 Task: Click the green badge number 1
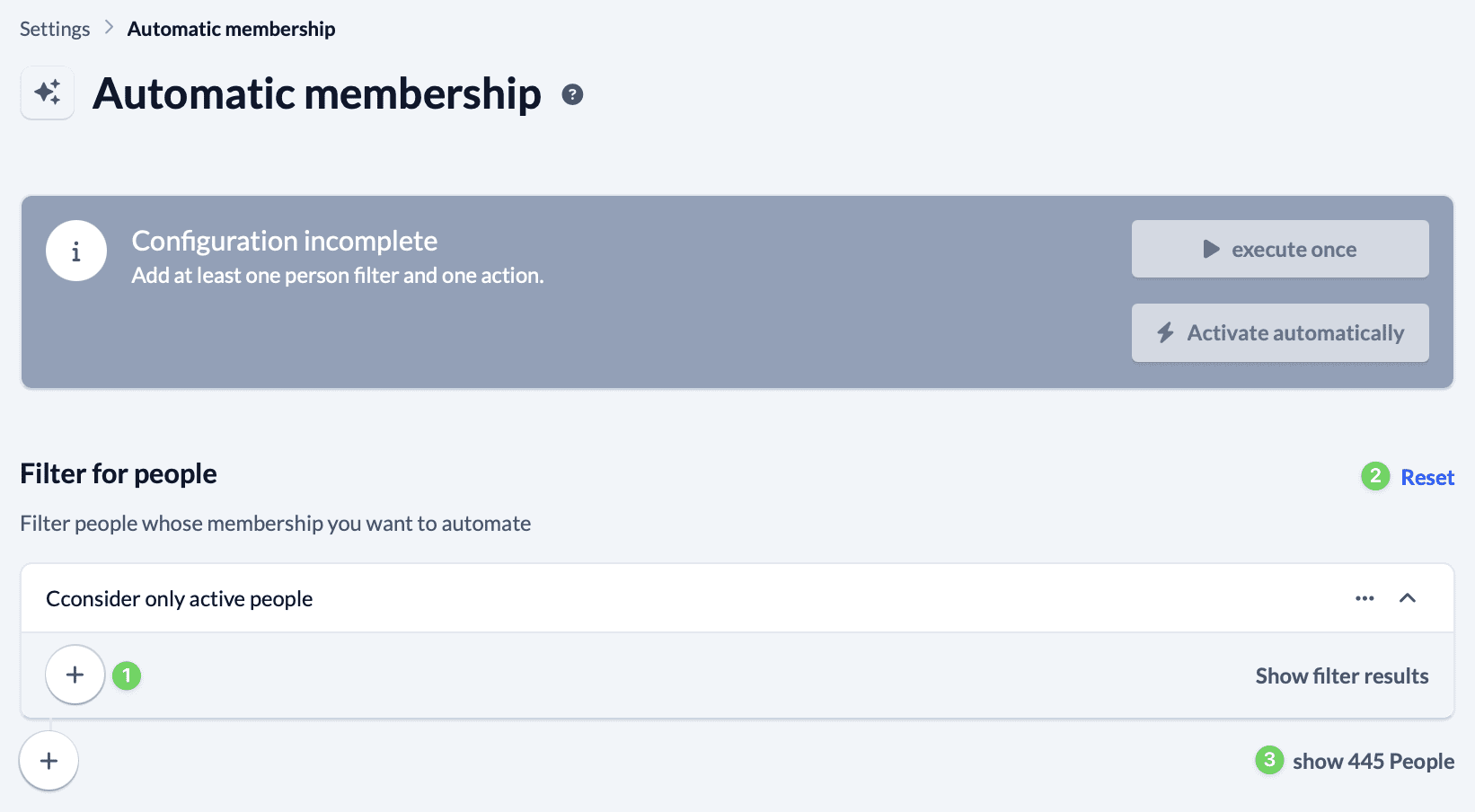tap(127, 675)
